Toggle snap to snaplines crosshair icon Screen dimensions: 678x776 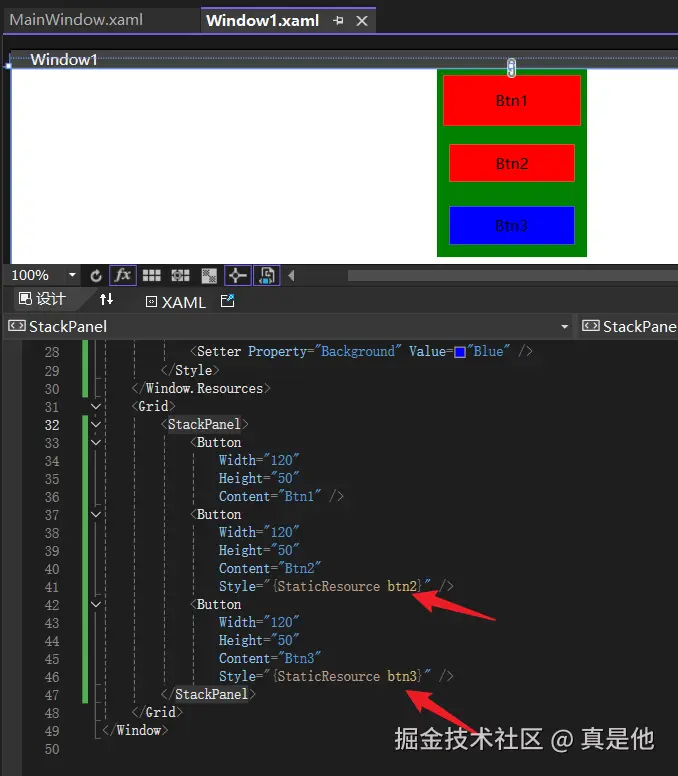tap(238, 276)
